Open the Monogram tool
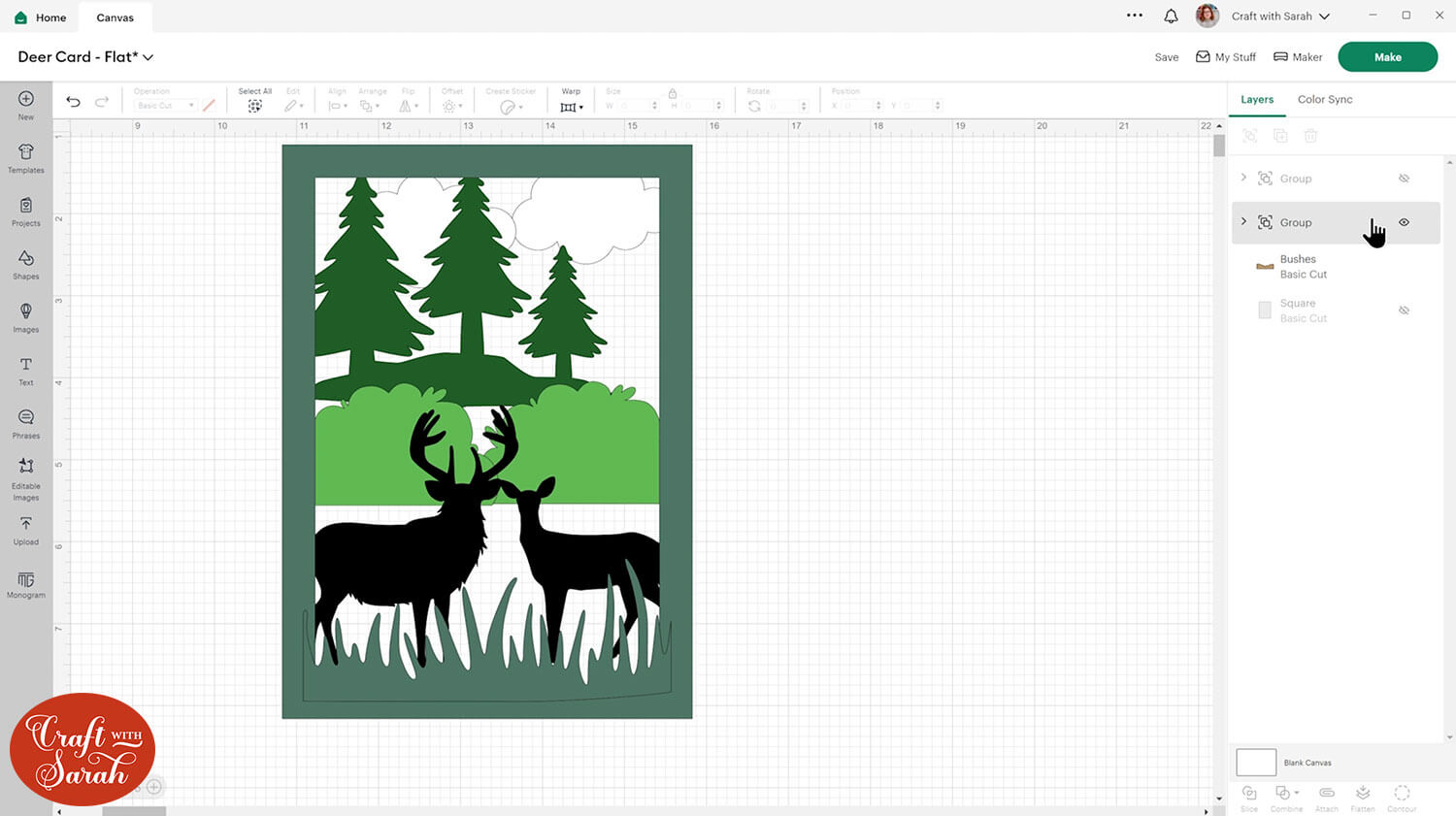Viewport: 1456px width, 816px height. click(26, 584)
